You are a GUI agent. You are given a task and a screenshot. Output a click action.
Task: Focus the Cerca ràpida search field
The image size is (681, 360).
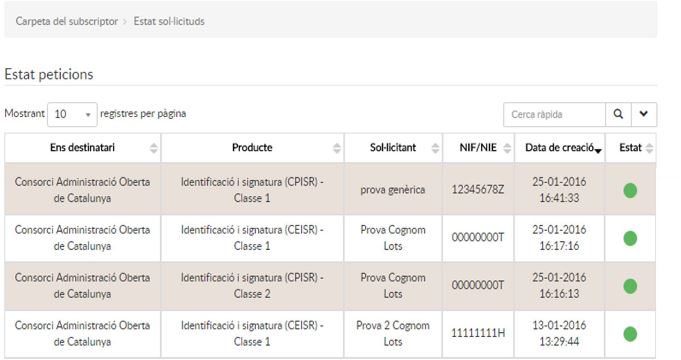click(x=554, y=114)
